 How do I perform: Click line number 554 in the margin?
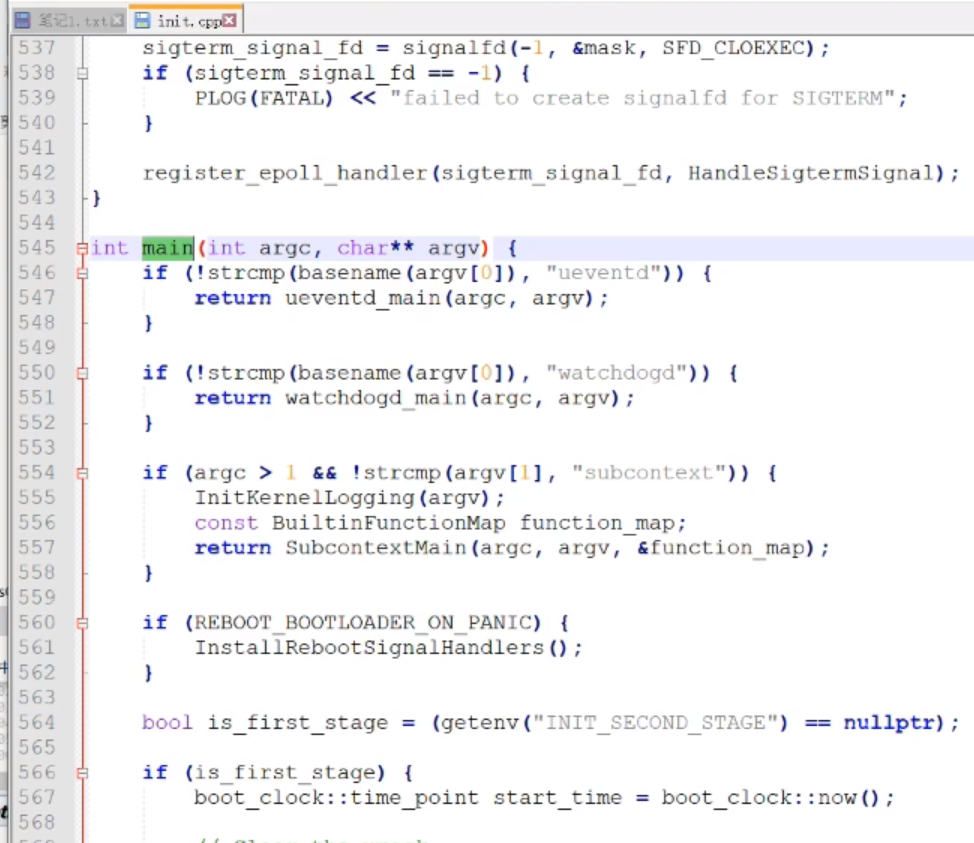pos(37,473)
